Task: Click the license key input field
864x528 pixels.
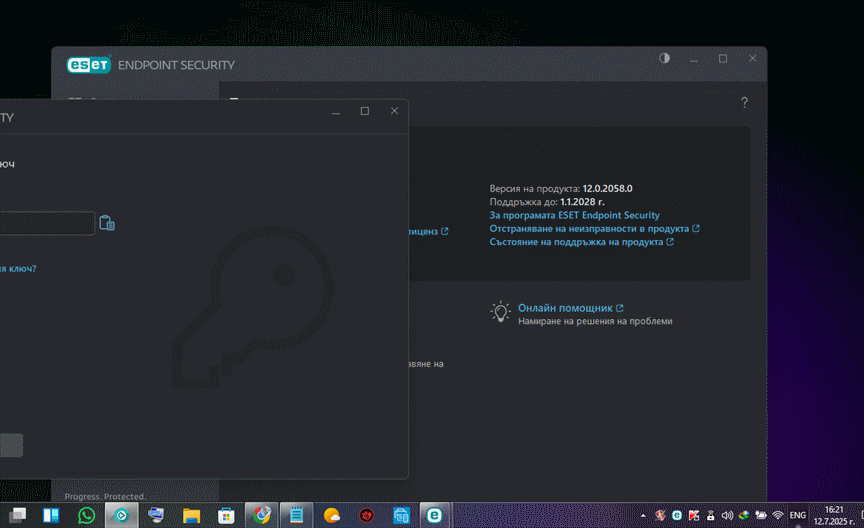Action: point(47,223)
